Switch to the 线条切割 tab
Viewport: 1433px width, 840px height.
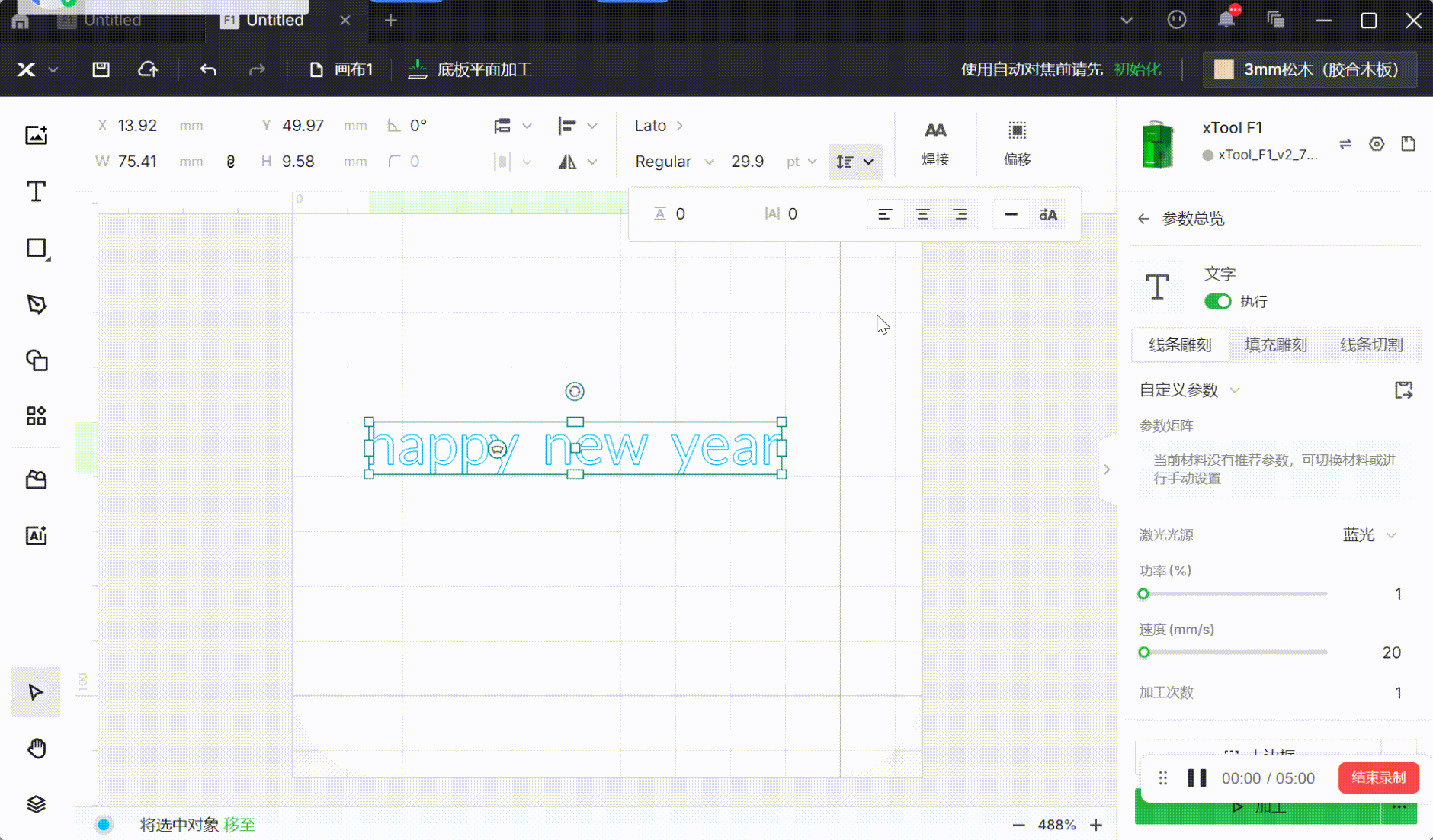coord(1370,345)
